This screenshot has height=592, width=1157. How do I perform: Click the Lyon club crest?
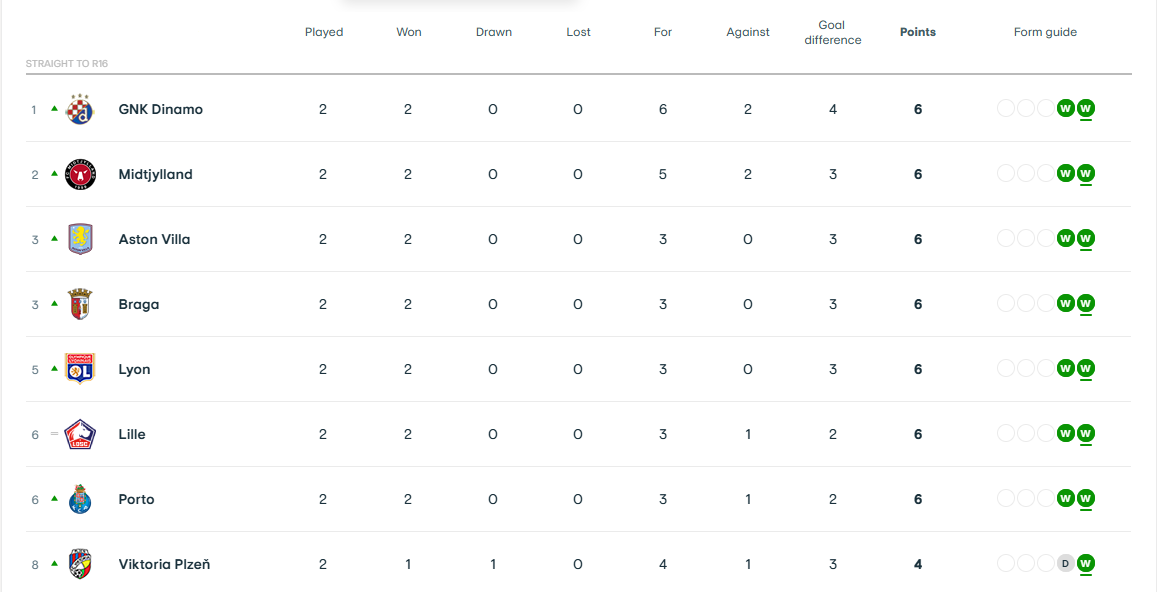click(80, 369)
